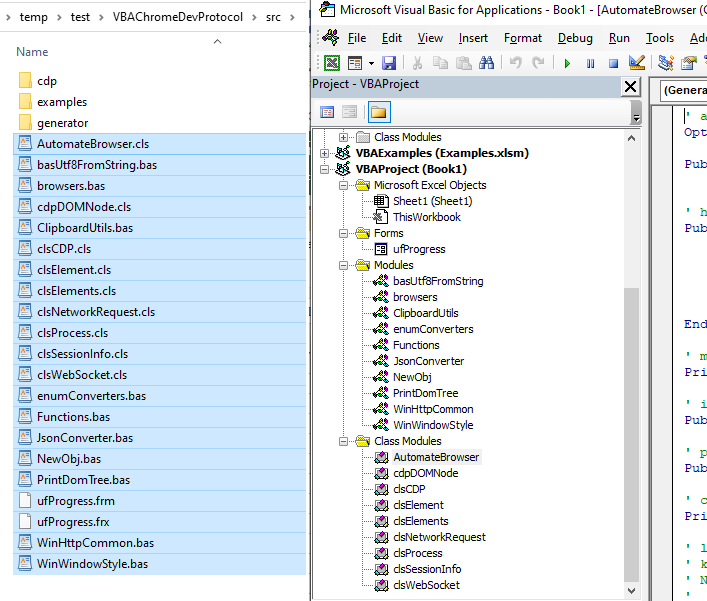Select the clsWebSocket class module
The height and width of the screenshot is (601, 707).
click(426, 585)
